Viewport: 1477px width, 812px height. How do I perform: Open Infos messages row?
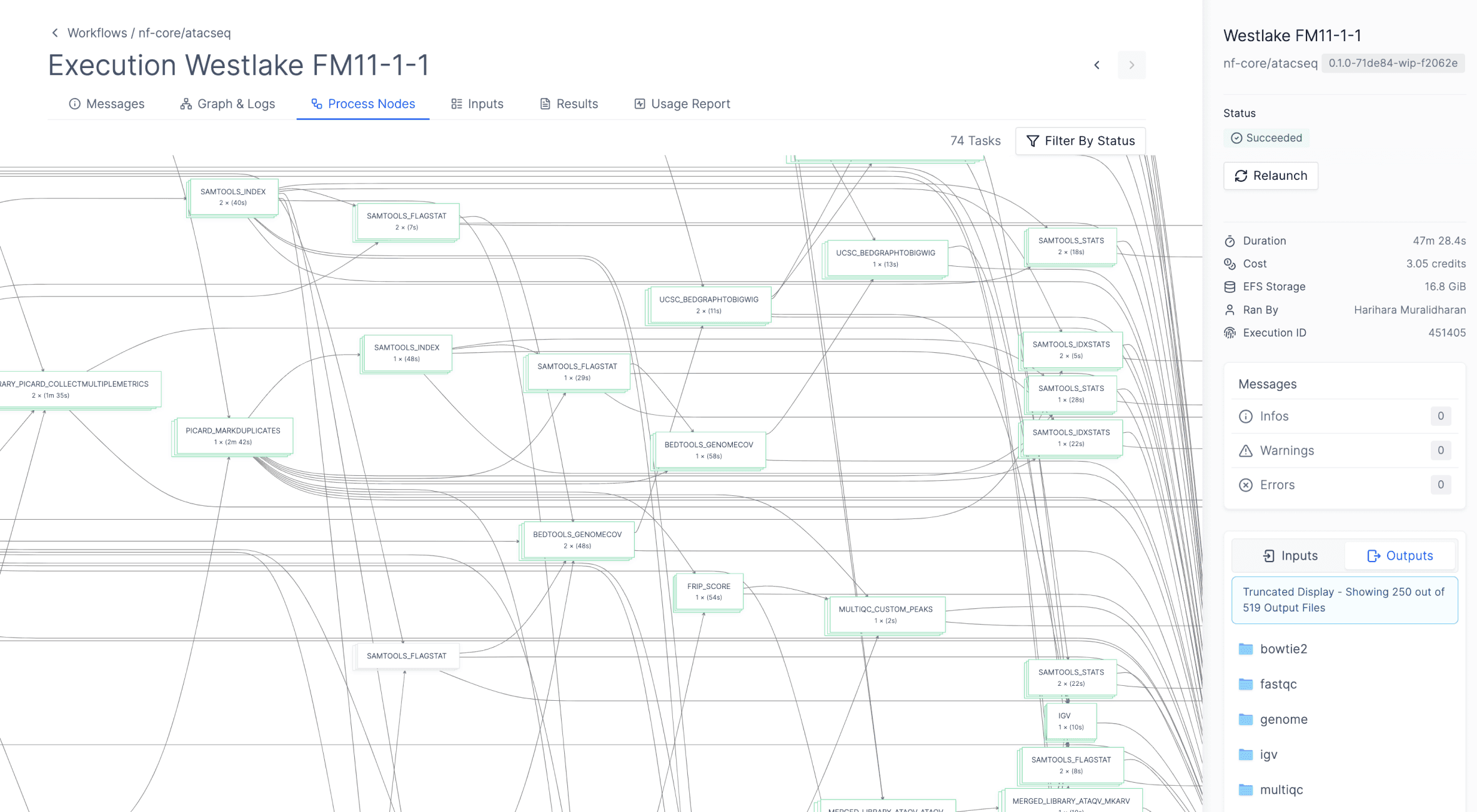[1344, 416]
